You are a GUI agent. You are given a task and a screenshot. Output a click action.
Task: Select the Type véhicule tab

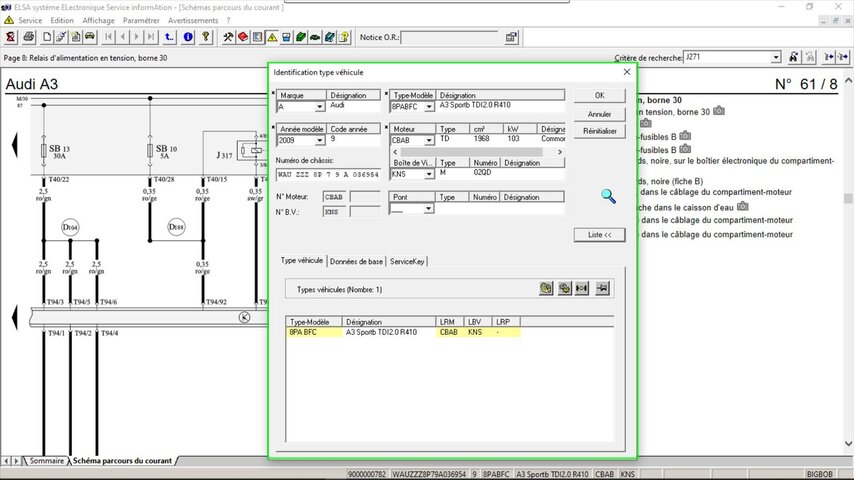(302, 260)
